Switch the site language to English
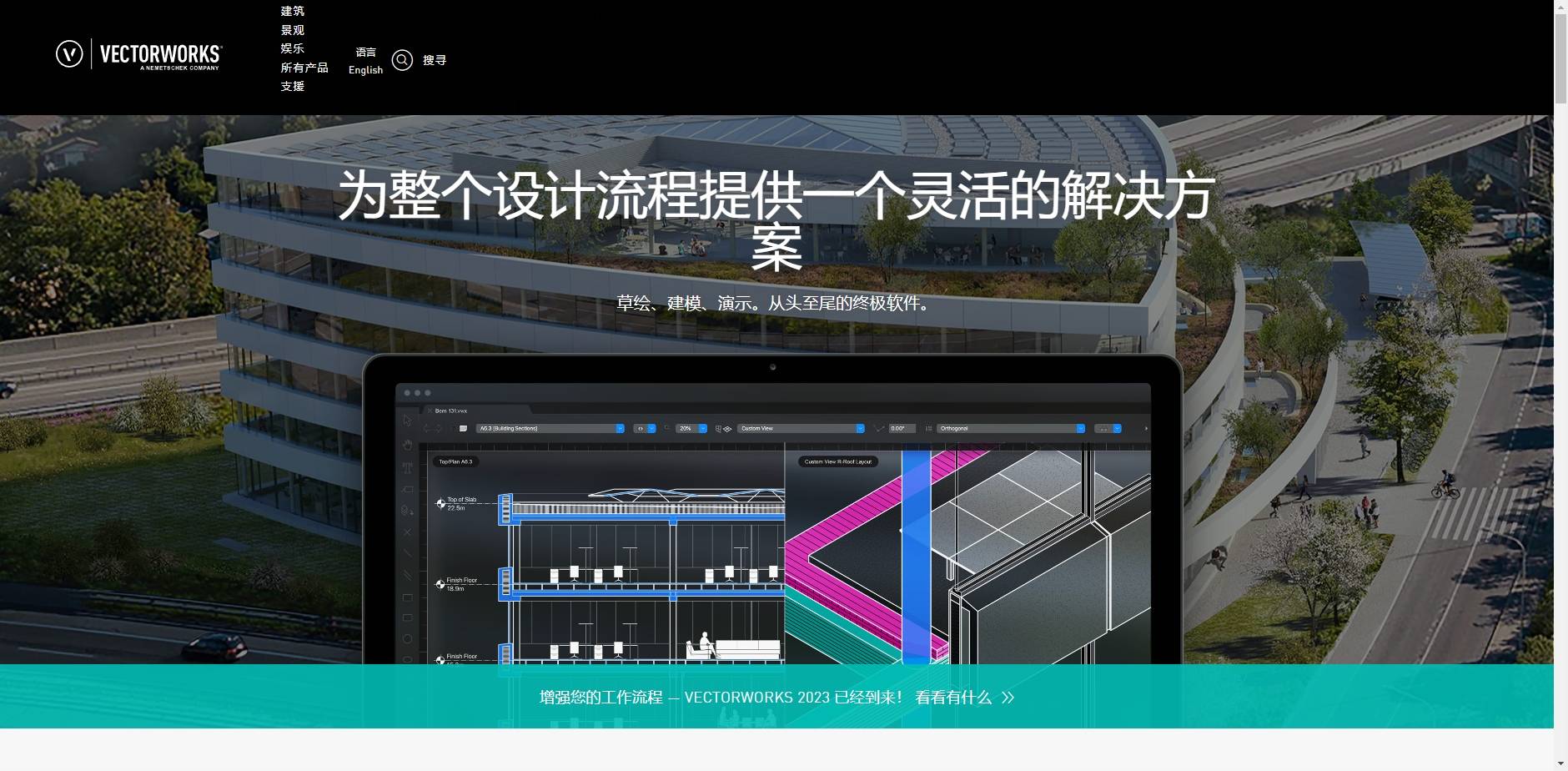This screenshot has width=1568, height=771. tap(365, 70)
